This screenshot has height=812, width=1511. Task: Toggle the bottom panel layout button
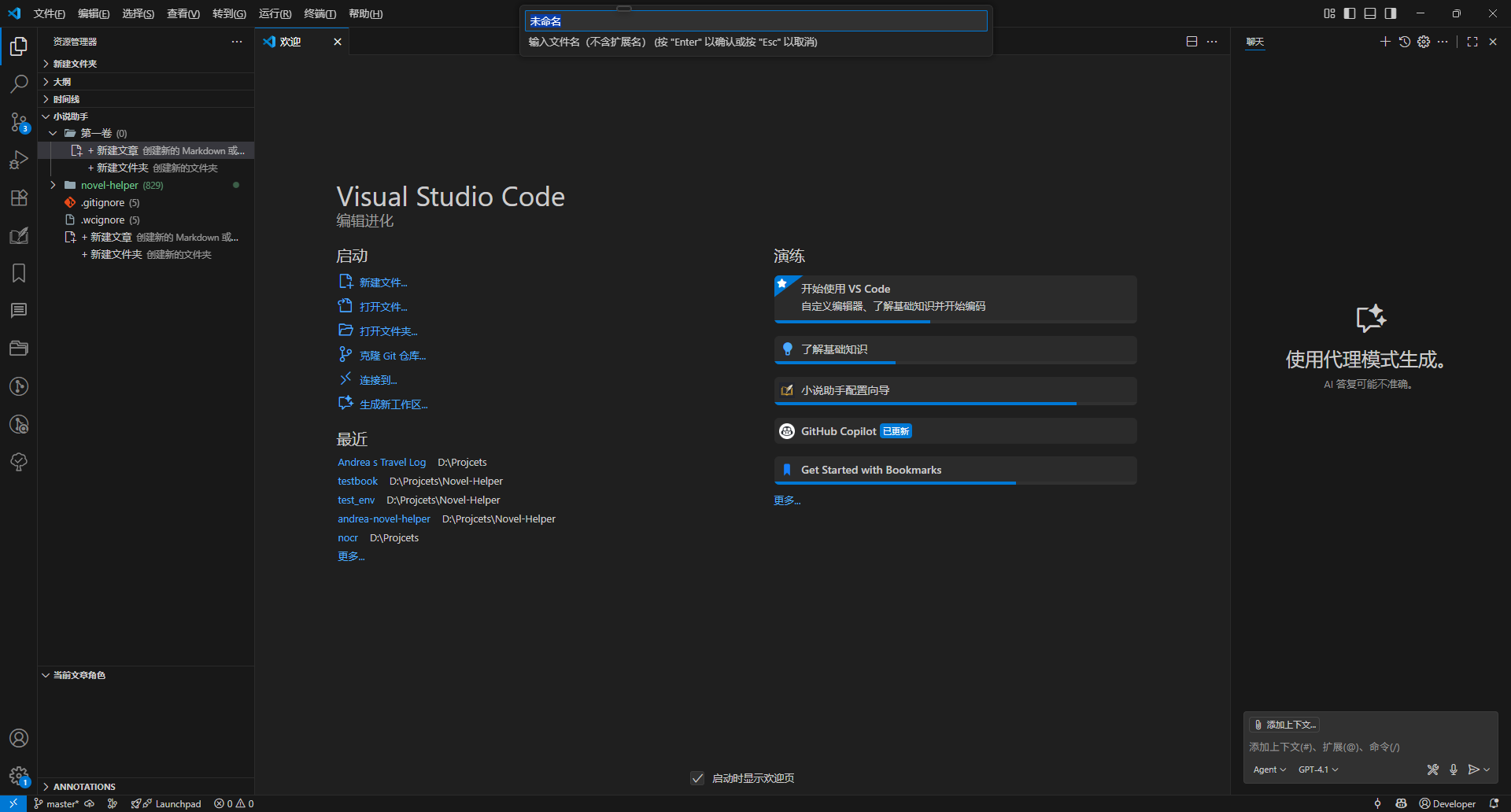click(x=1370, y=13)
